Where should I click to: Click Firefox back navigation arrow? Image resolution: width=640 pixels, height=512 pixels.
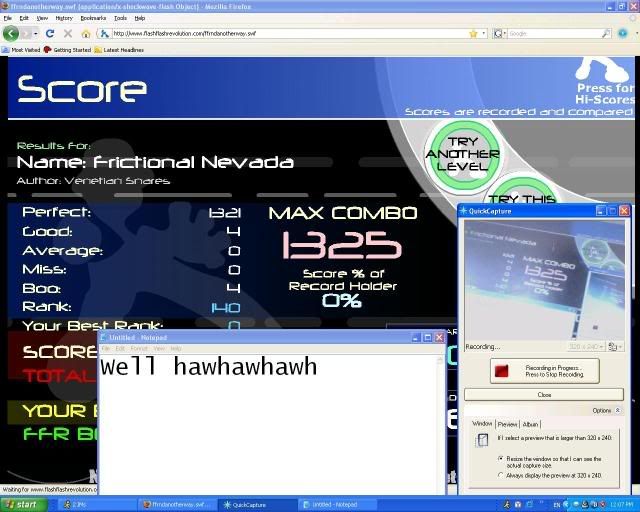(12, 33)
